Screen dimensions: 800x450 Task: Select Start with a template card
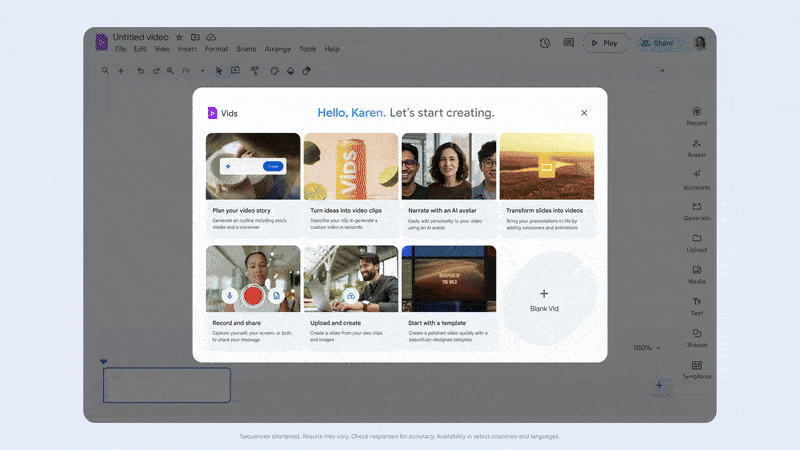[449, 298]
